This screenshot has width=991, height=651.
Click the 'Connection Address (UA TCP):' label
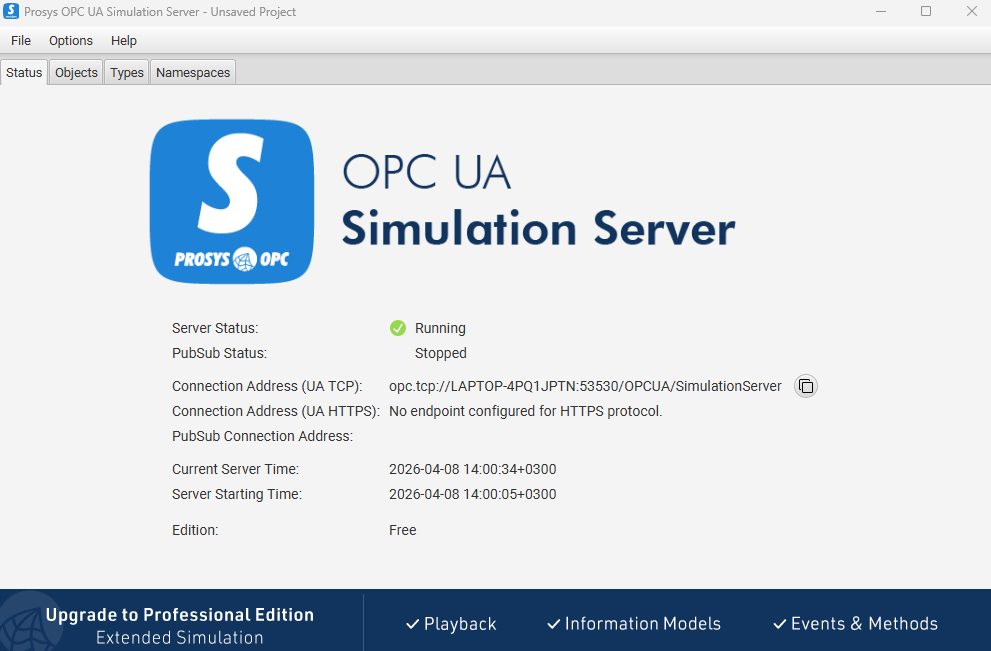(x=267, y=386)
